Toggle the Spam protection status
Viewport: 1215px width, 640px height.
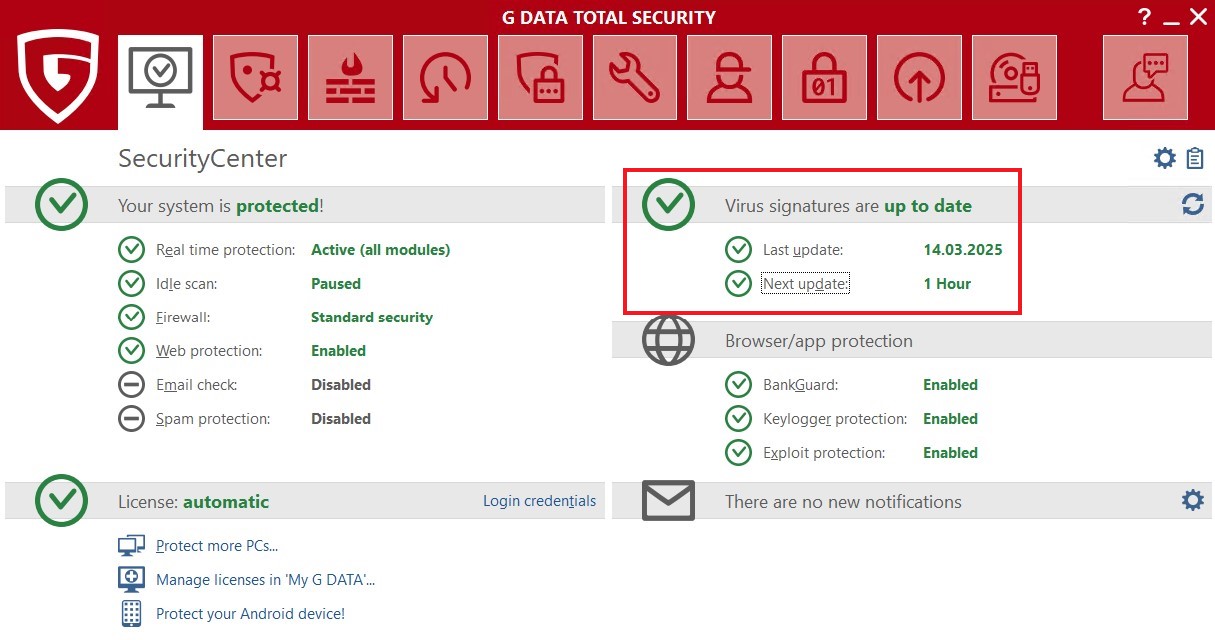(x=340, y=419)
